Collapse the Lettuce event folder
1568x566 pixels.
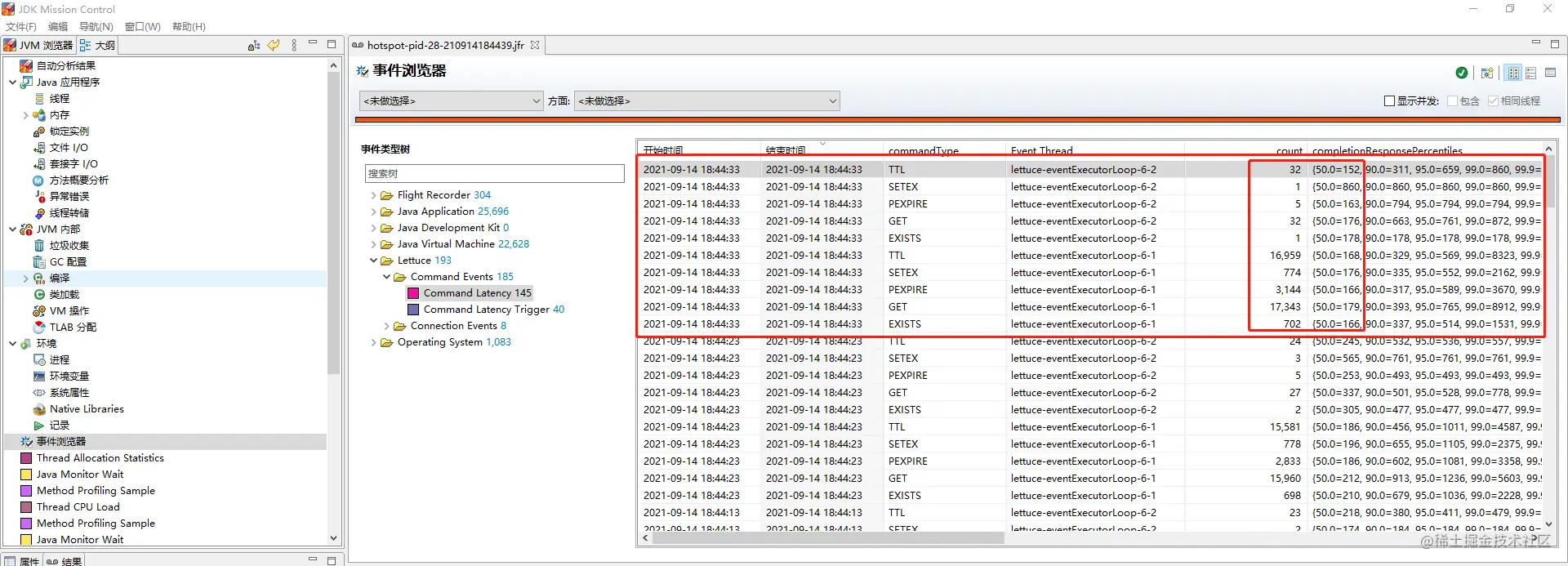374,261
